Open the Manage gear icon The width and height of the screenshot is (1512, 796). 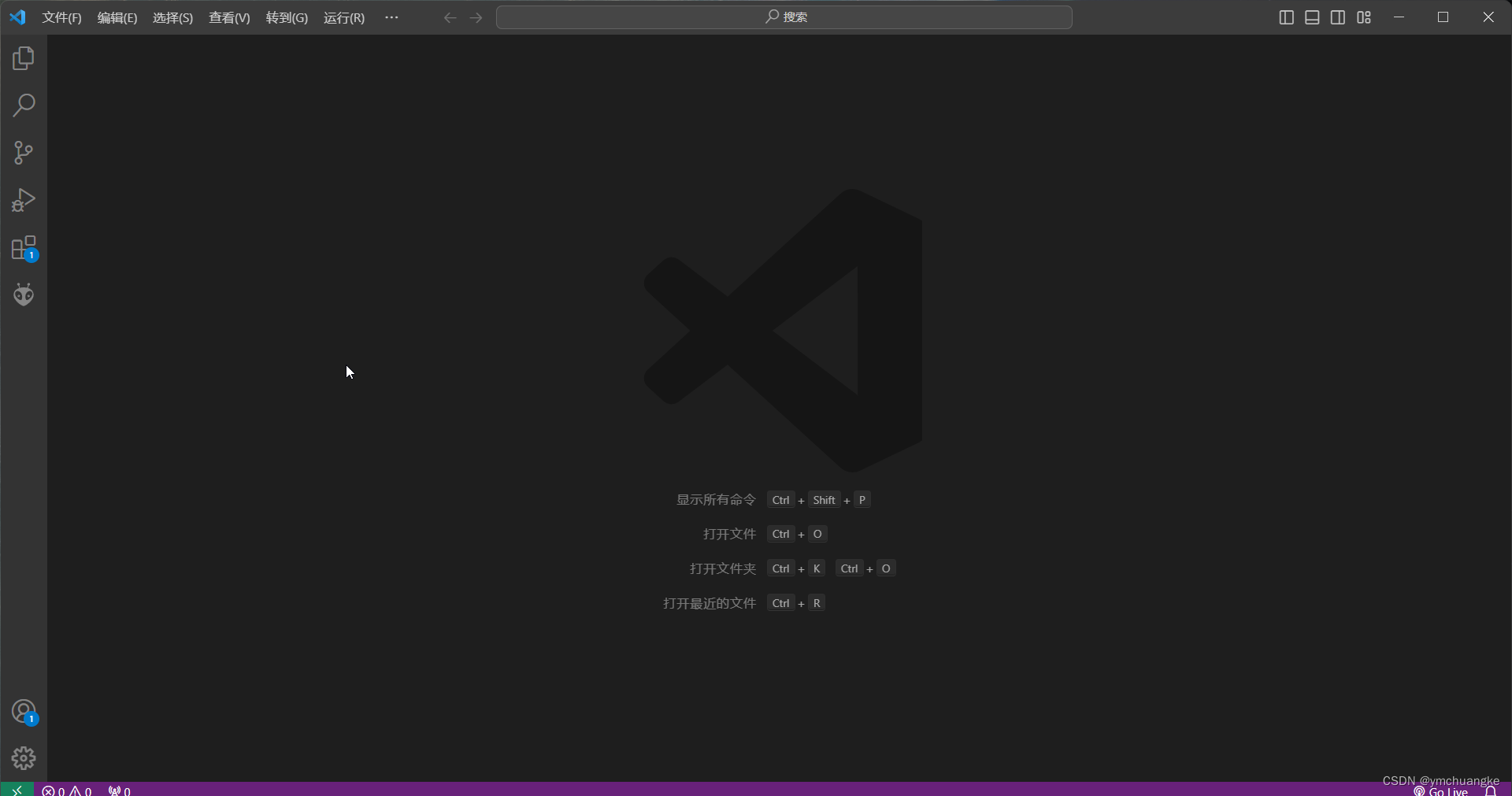coord(24,758)
